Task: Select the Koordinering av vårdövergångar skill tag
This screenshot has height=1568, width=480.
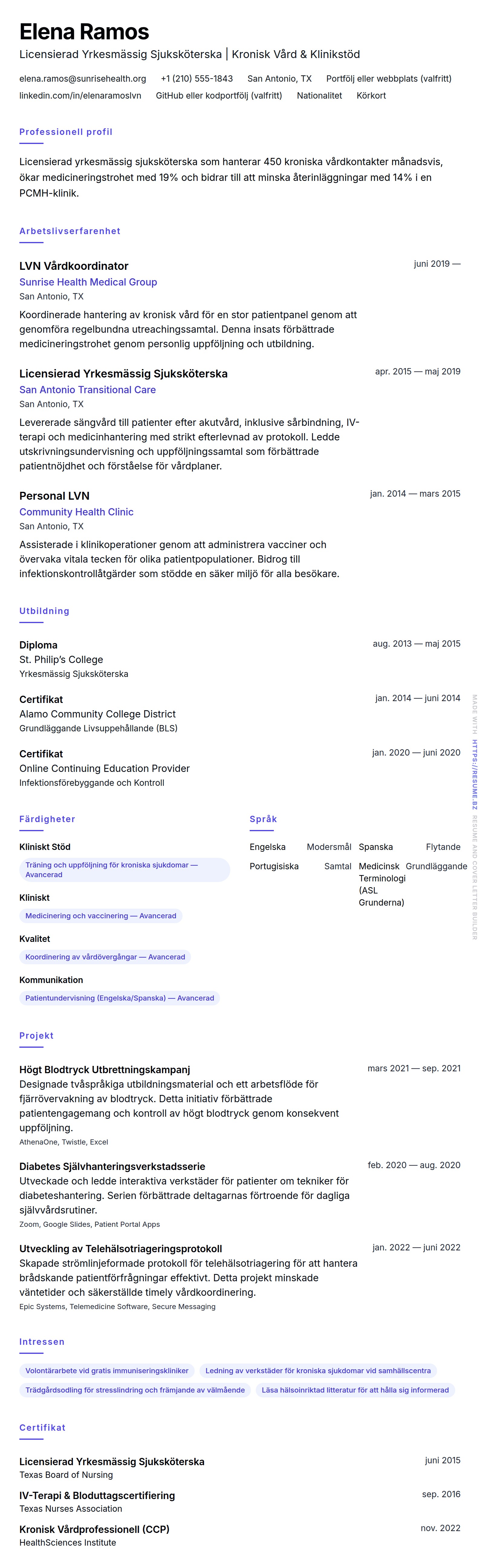Action: [x=105, y=957]
